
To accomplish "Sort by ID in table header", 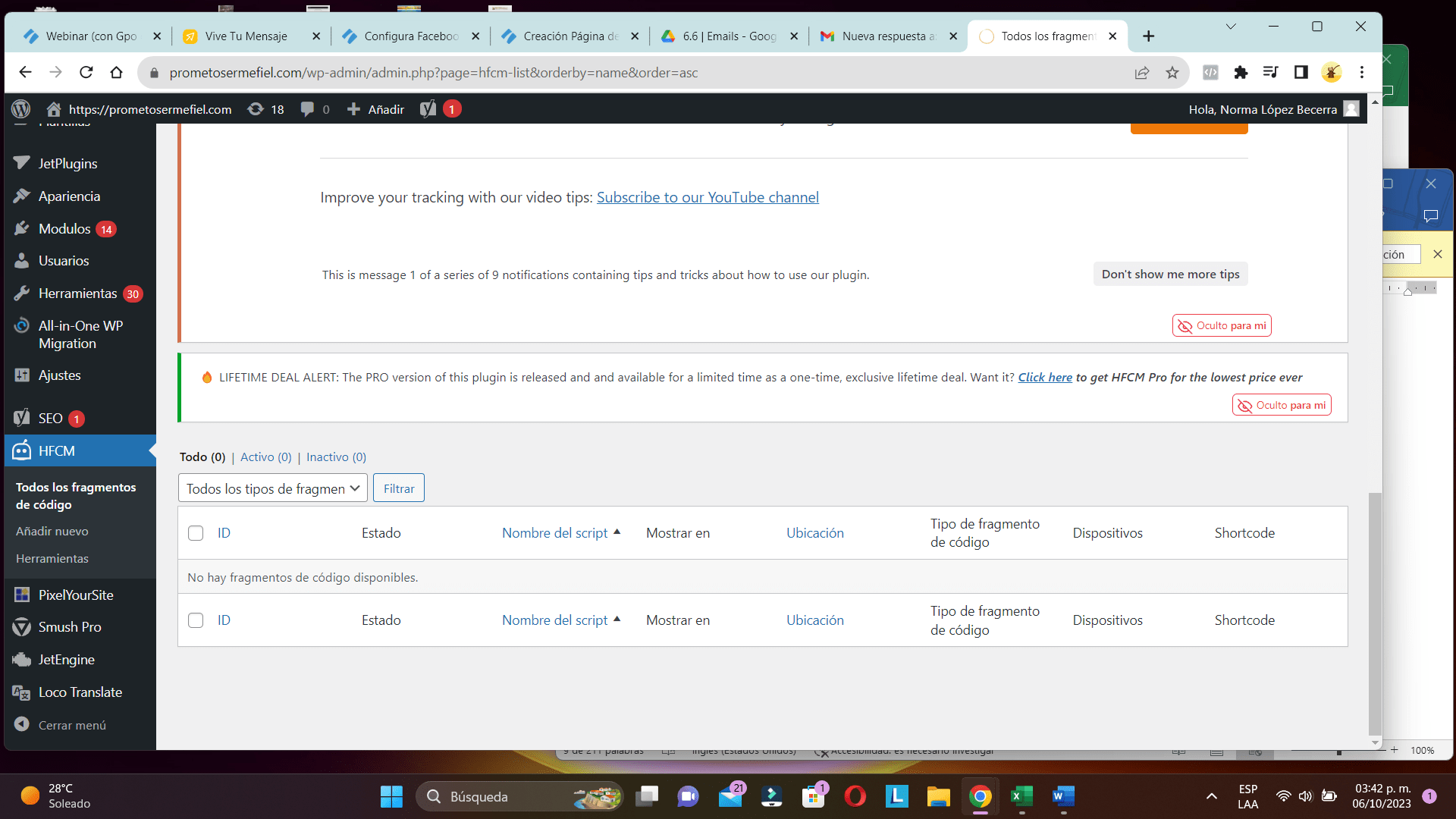I will (x=224, y=532).
